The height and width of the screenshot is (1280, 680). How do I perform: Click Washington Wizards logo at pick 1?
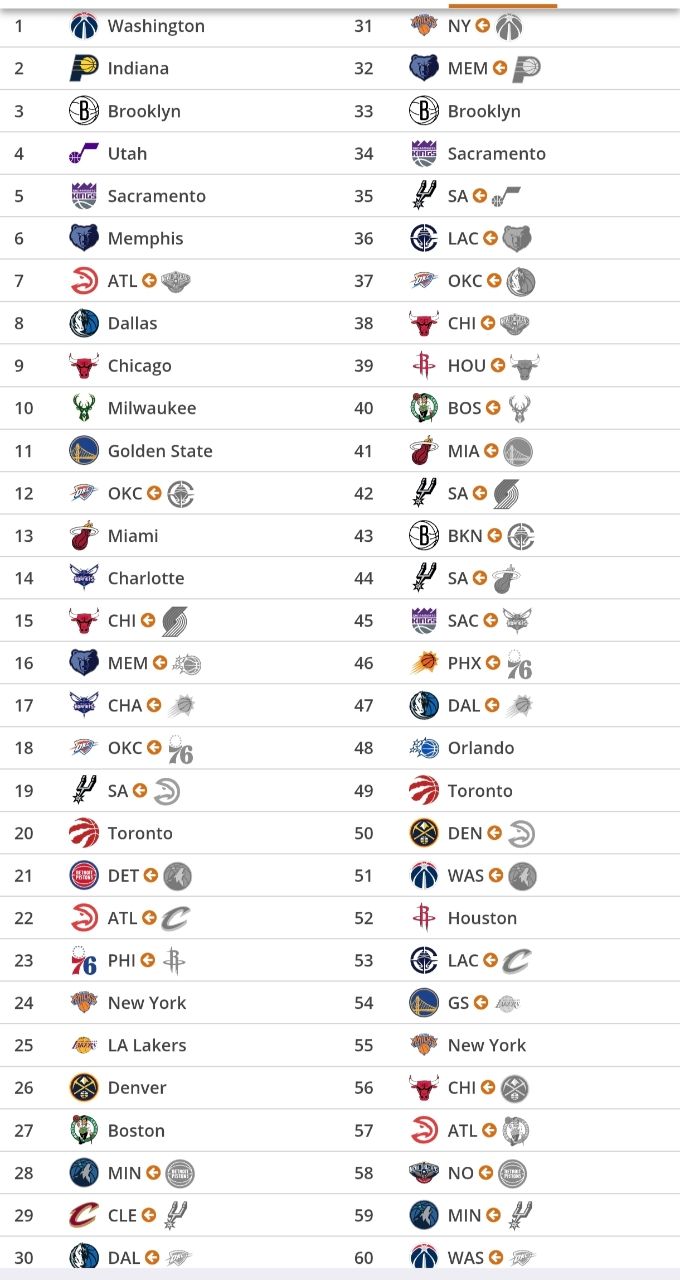[x=84, y=26]
